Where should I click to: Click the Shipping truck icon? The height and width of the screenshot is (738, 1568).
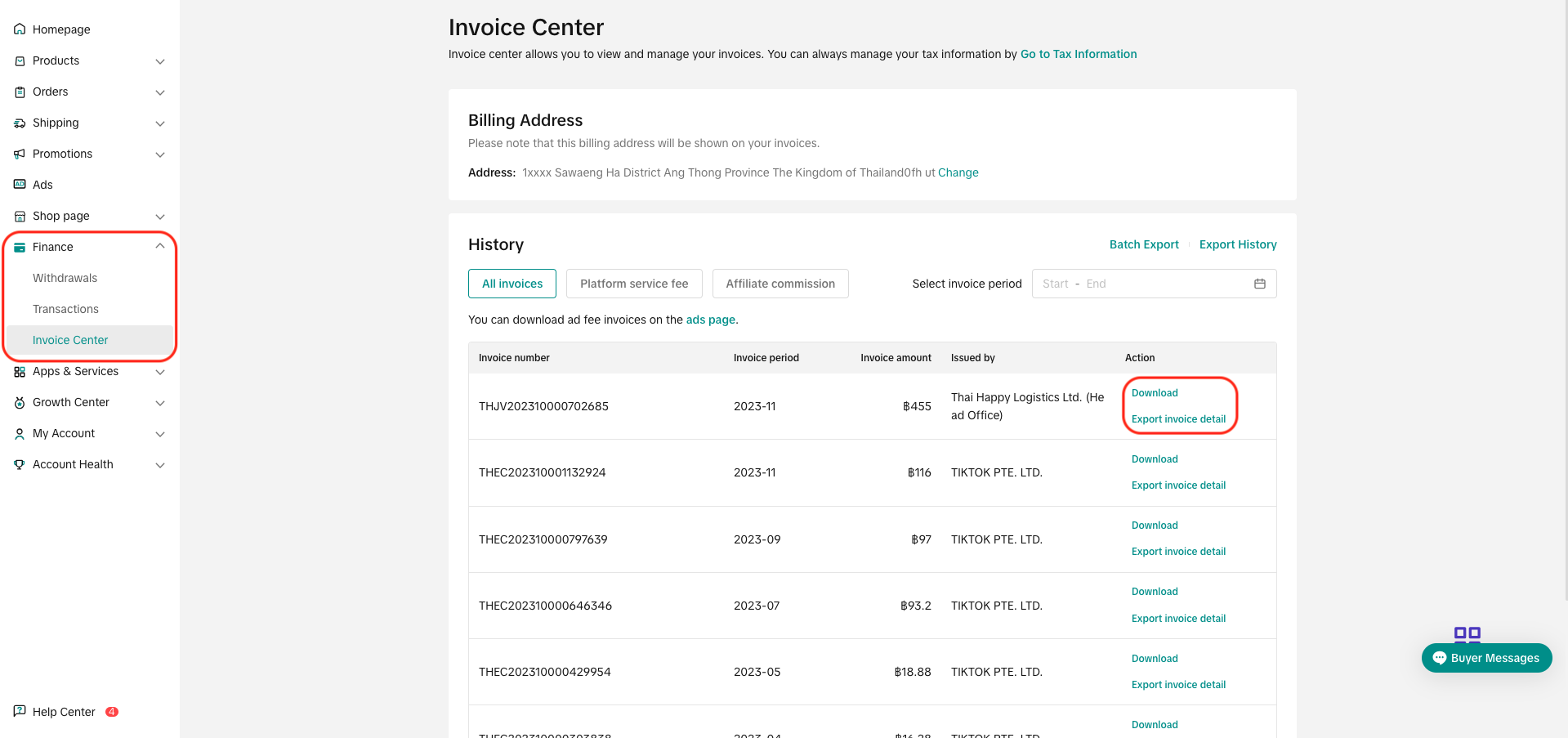coord(20,123)
